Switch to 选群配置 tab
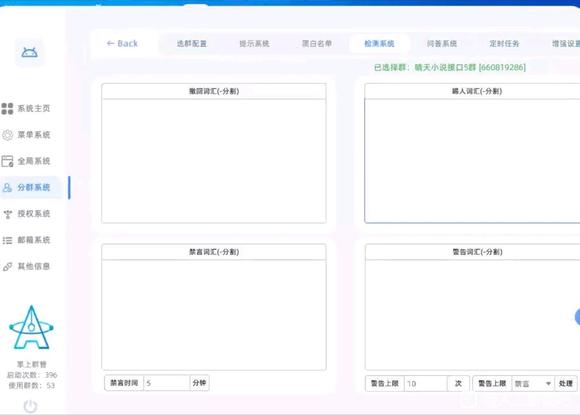The image size is (580, 415). click(x=192, y=44)
